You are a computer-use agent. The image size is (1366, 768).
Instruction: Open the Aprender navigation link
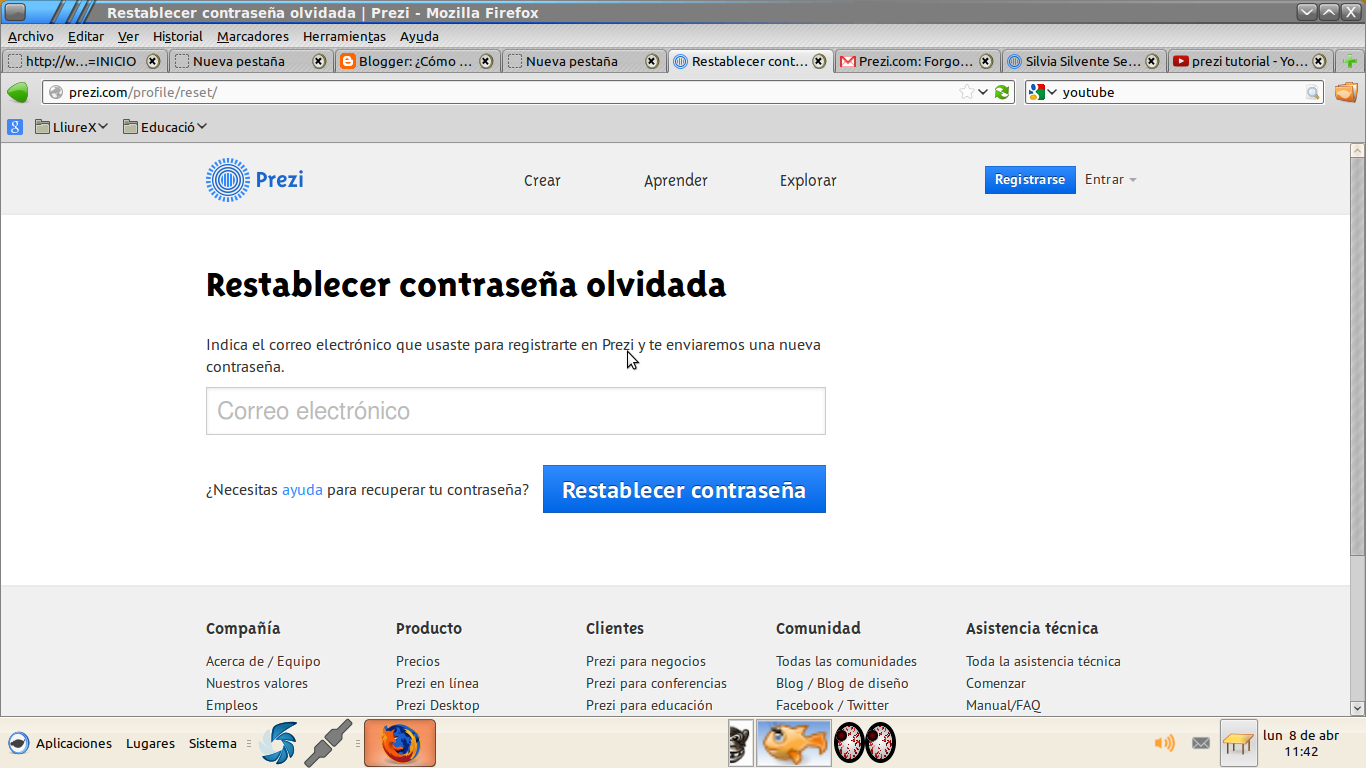click(676, 181)
